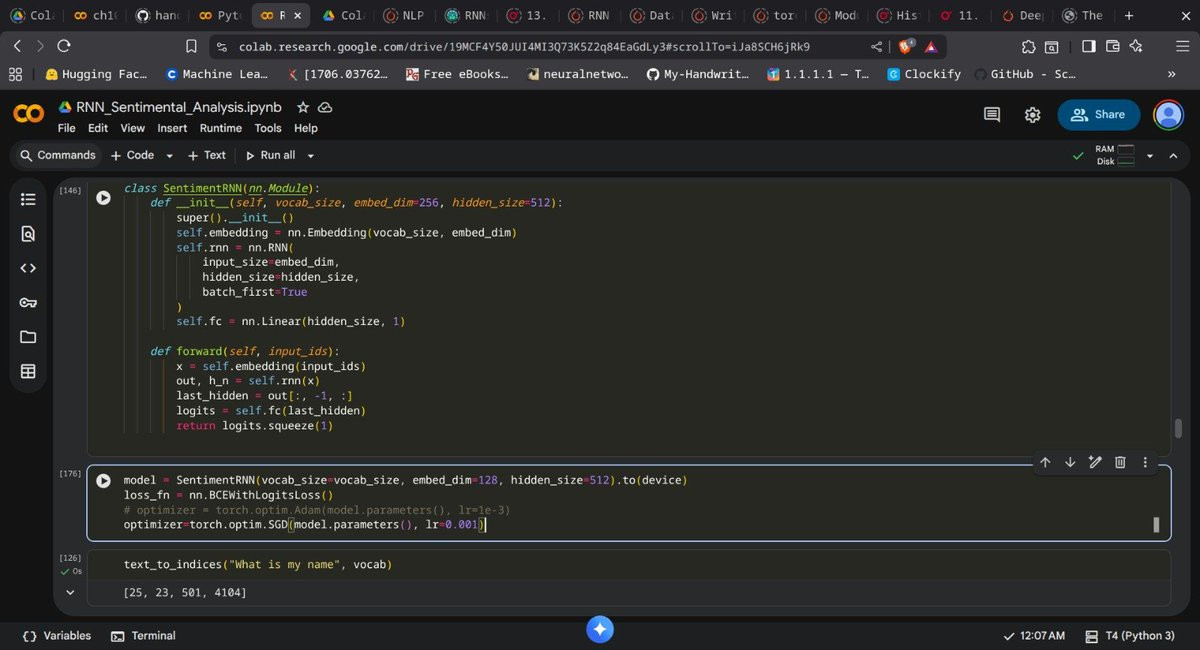Viewport: 1200px width, 650px height.
Task: Open the find and replace panel
Action: 28,234
